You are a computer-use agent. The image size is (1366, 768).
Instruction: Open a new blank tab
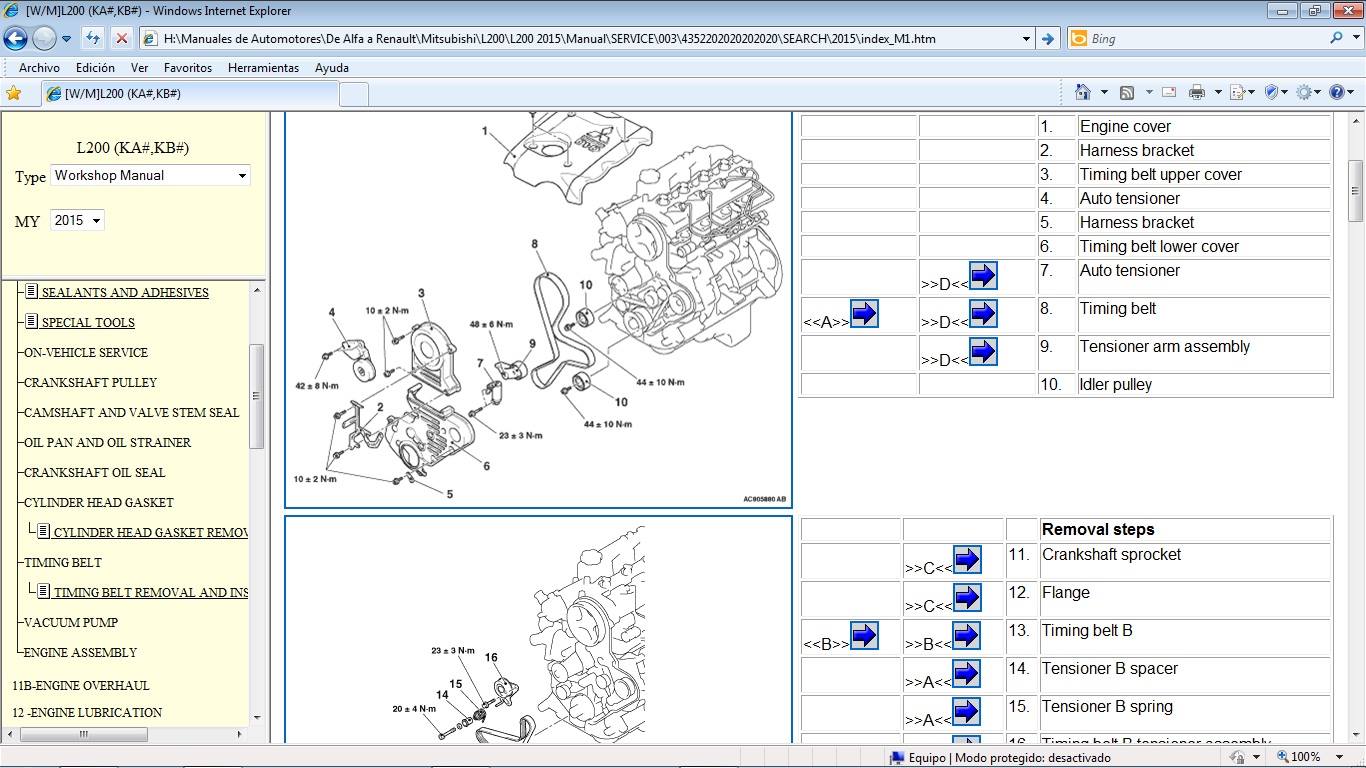click(354, 94)
